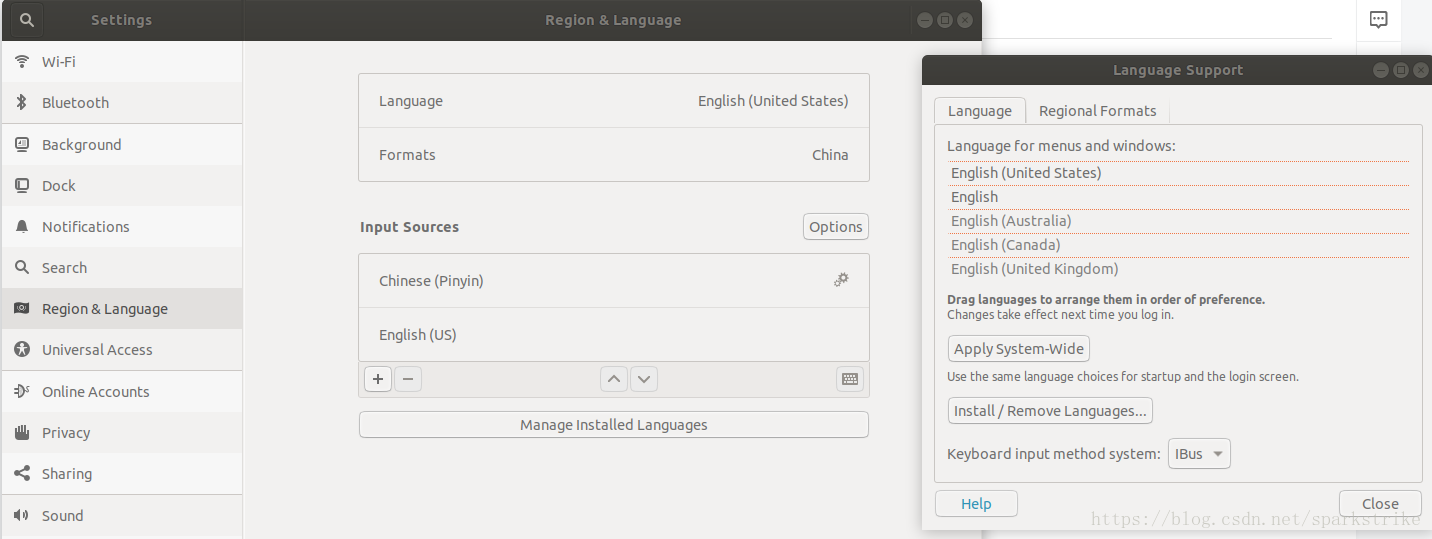
Task: Click the Dock icon in the sidebar
Action: (22, 185)
